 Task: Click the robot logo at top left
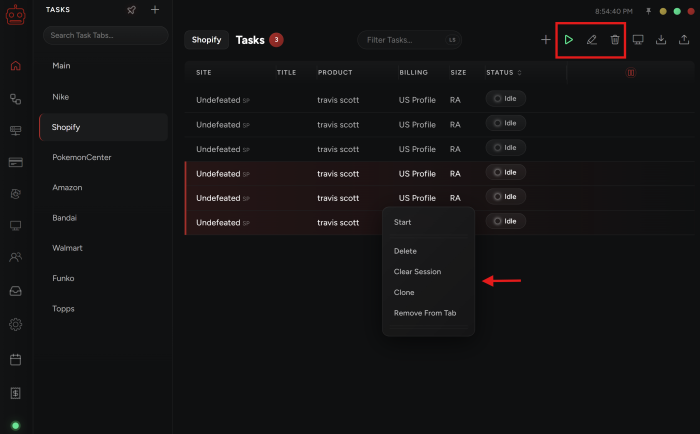pyautogui.click(x=15, y=14)
